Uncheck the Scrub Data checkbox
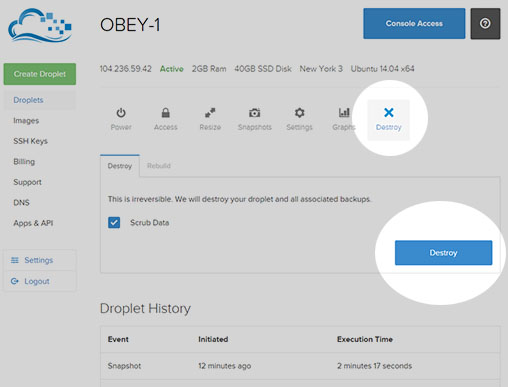The image size is (508, 387). [x=114, y=222]
